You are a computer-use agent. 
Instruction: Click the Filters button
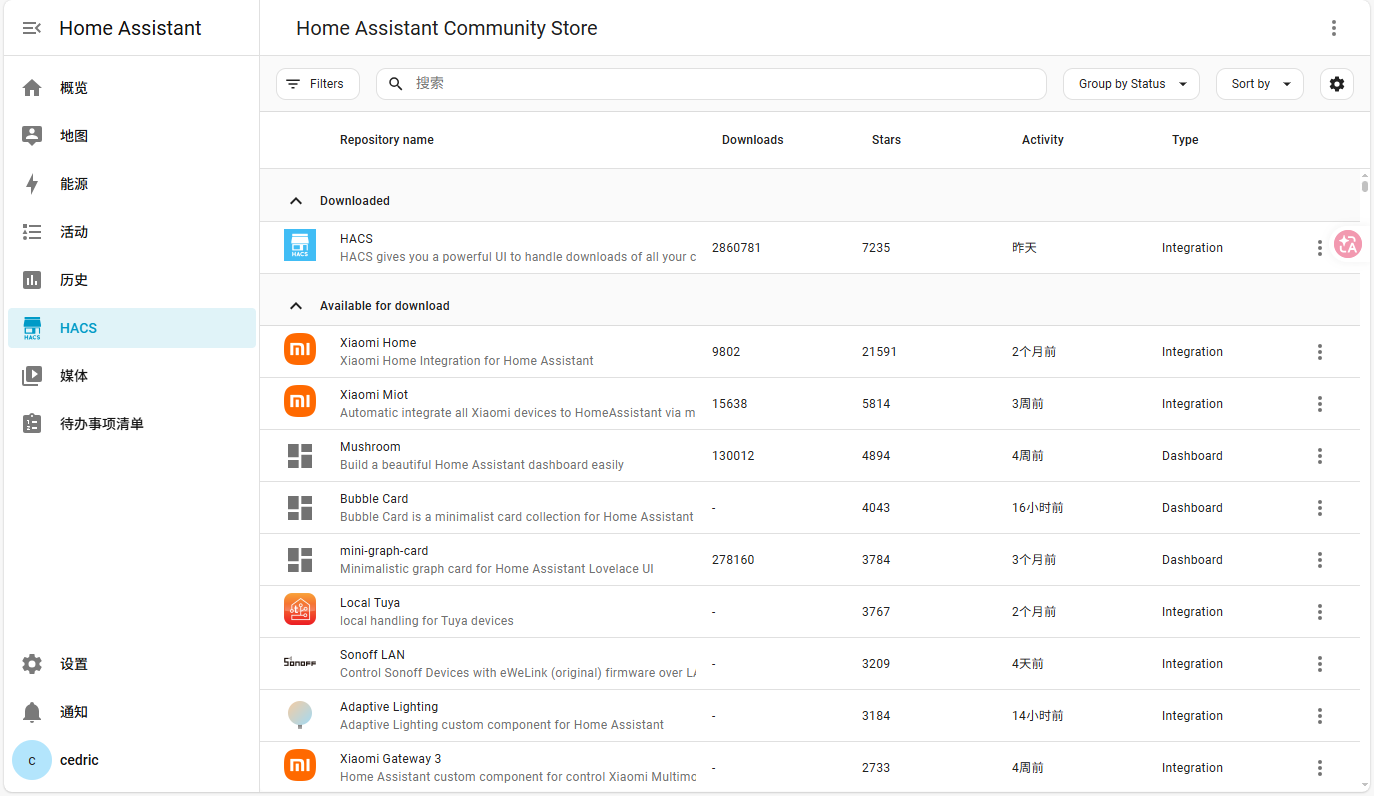coord(317,84)
